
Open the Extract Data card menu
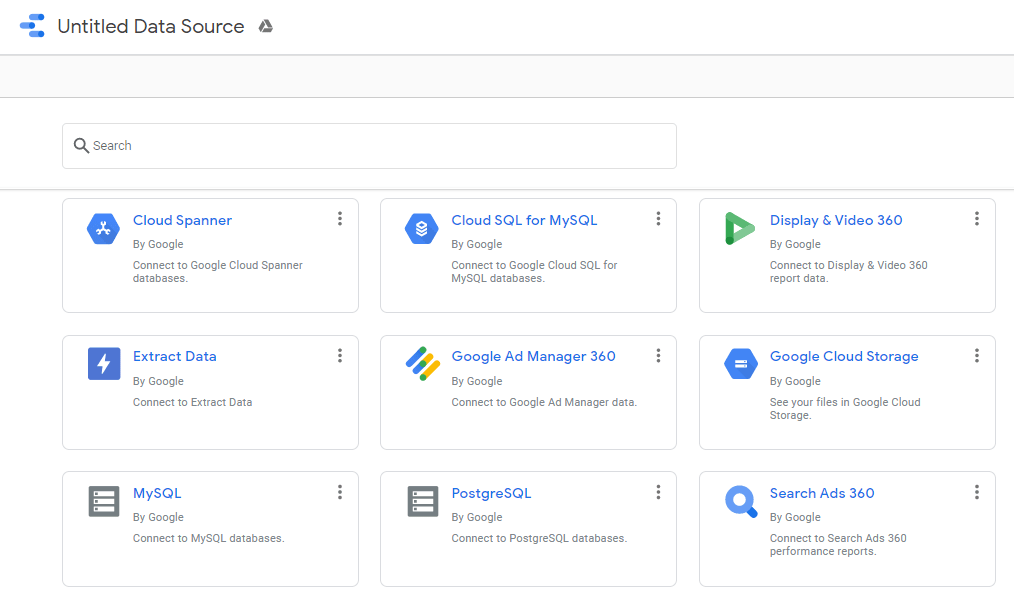tap(340, 355)
